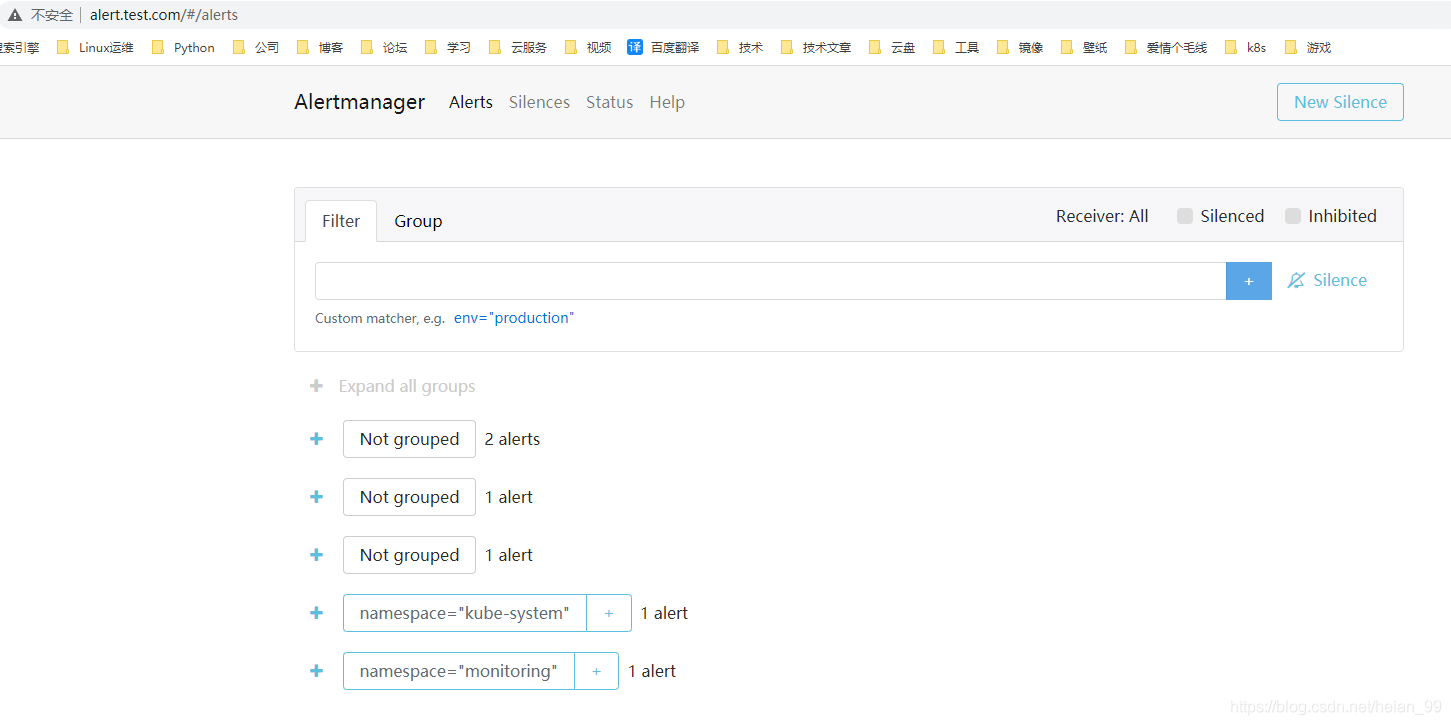Click the env="production" example matcher link
Image resolution: width=1451 pixels, height=725 pixels.
coord(514,318)
